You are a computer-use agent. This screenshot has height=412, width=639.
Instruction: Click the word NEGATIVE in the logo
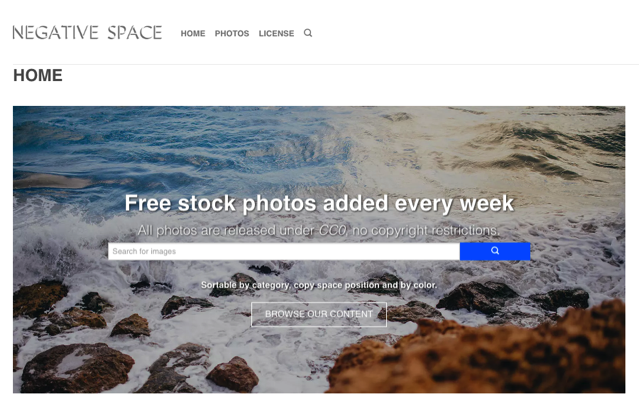coord(55,33)
